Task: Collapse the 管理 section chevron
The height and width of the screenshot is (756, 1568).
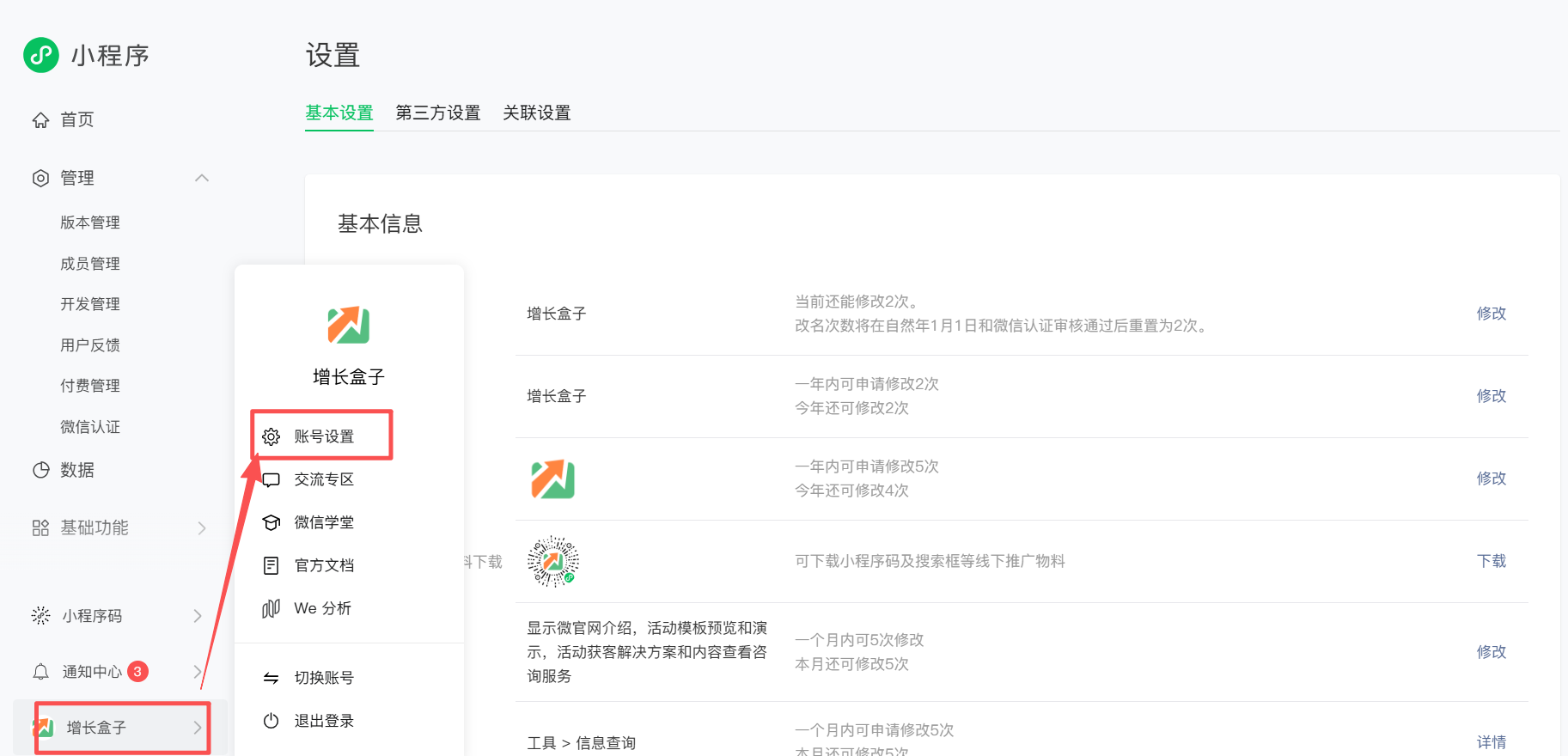Action: click(x=202, y=178)
